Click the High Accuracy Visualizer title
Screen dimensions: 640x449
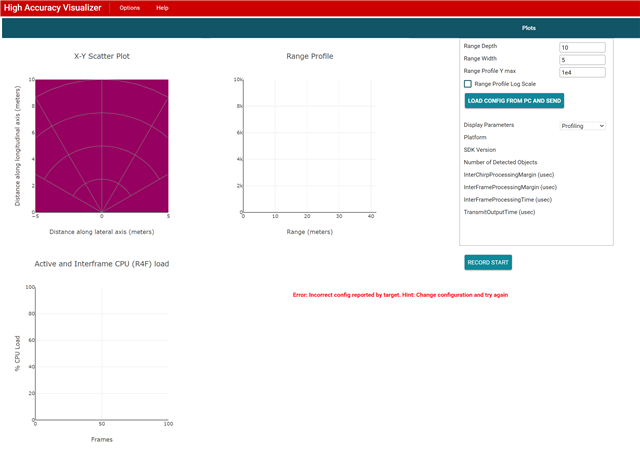coord(53,8)
